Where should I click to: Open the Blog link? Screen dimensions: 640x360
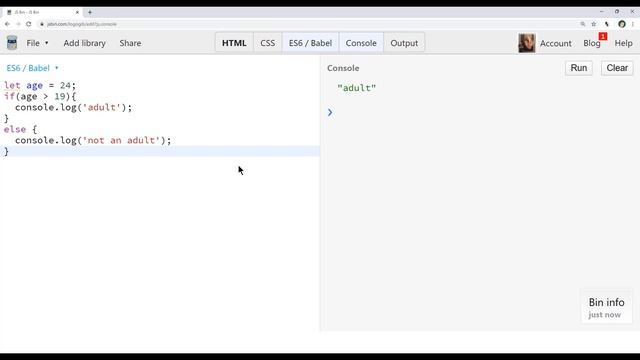(x=592, y=43)
